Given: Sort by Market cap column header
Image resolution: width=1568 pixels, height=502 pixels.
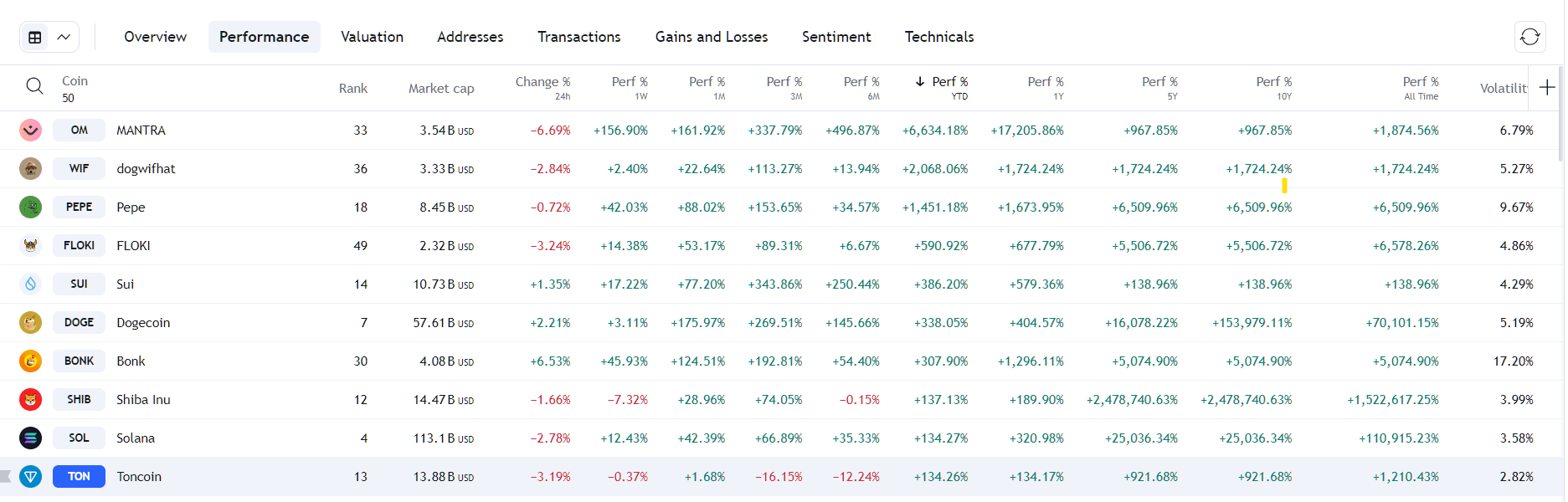Looking at the screenshot, I should pyautogui.click(x=440, y=89).
